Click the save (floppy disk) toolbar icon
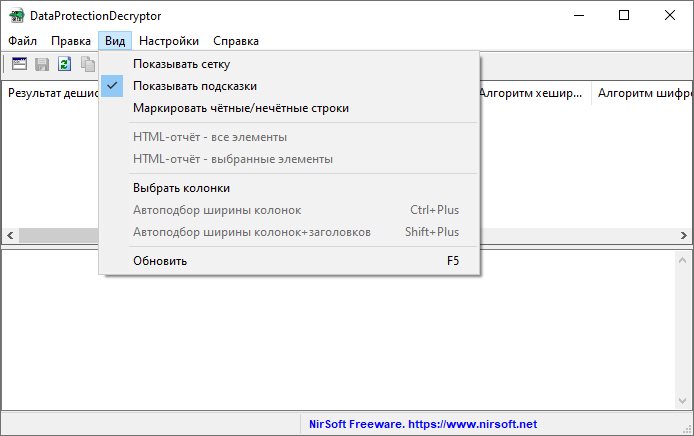 (x=42, y=64)
